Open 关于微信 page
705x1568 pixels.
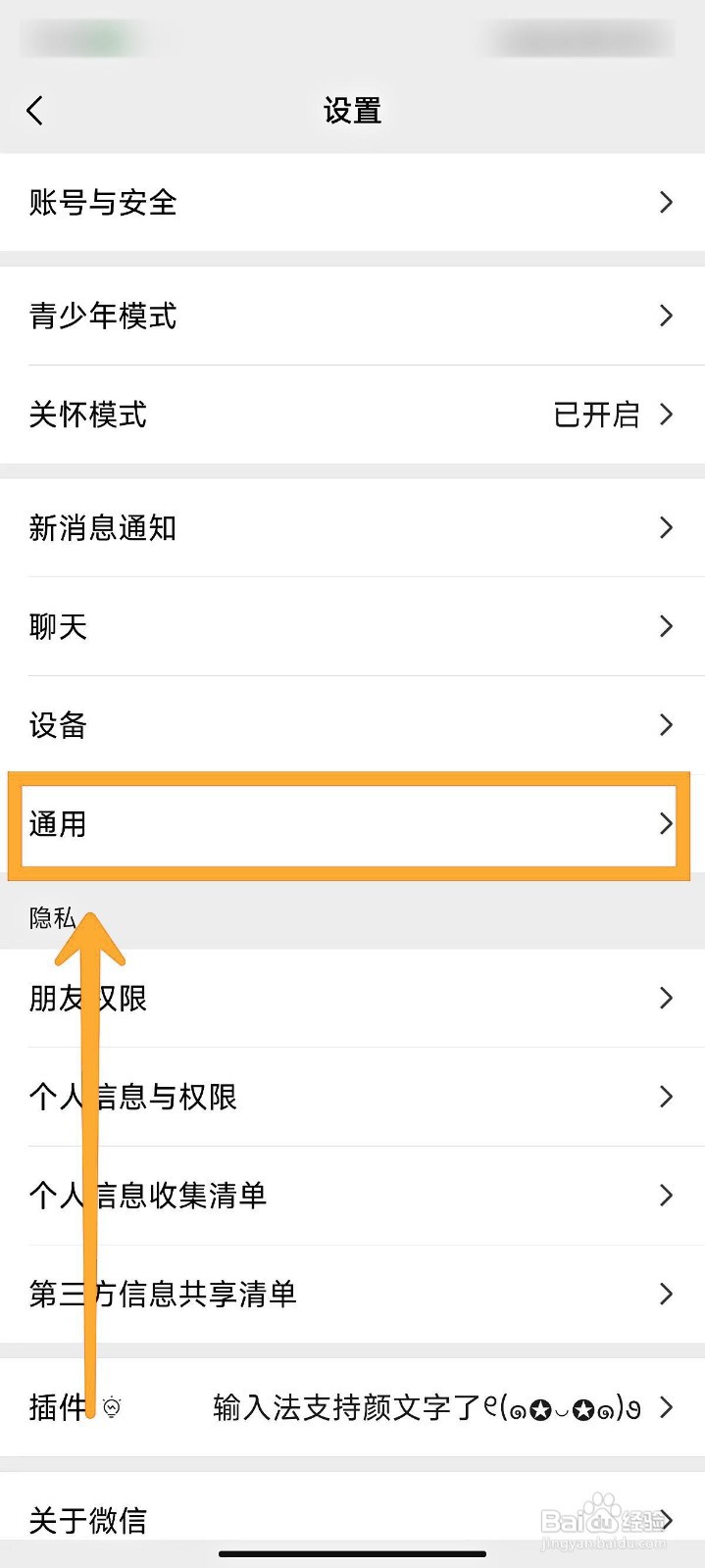pyautogui.click(x=88, y=1520)
